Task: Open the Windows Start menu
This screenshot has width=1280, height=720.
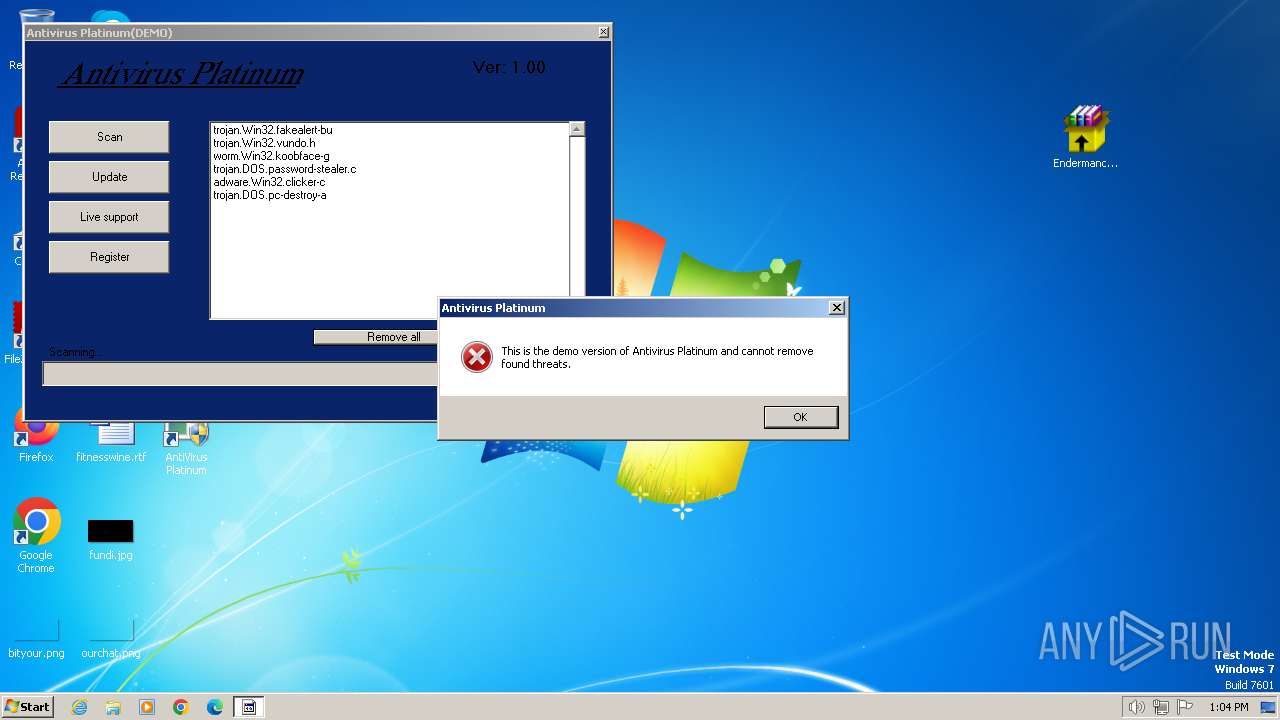Action: 27,706
